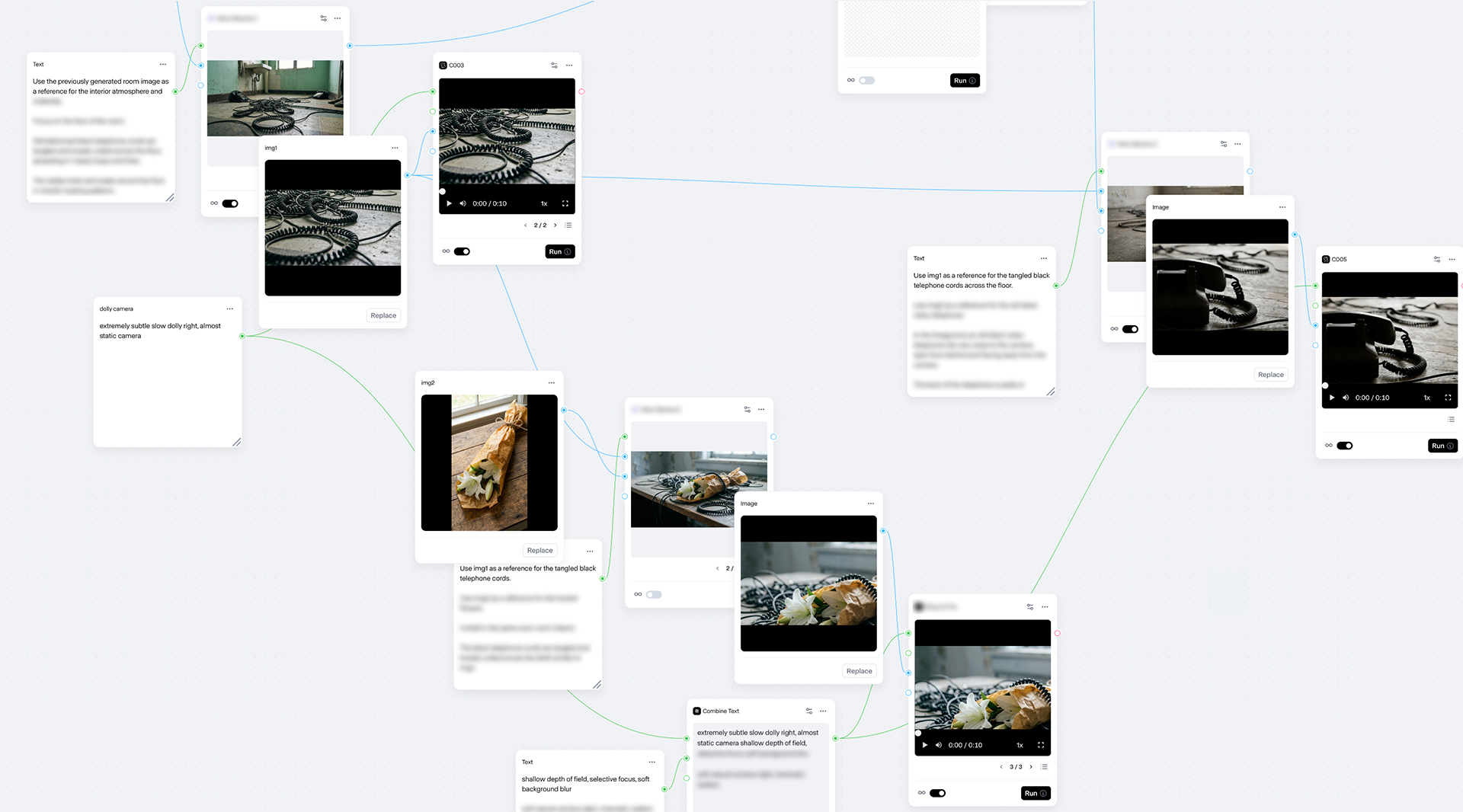Image resolution: width=1463 pixels, height=812 pixels.
Task: Click the '3 / 3' result counter
Action: click(x=1016, y=767)
